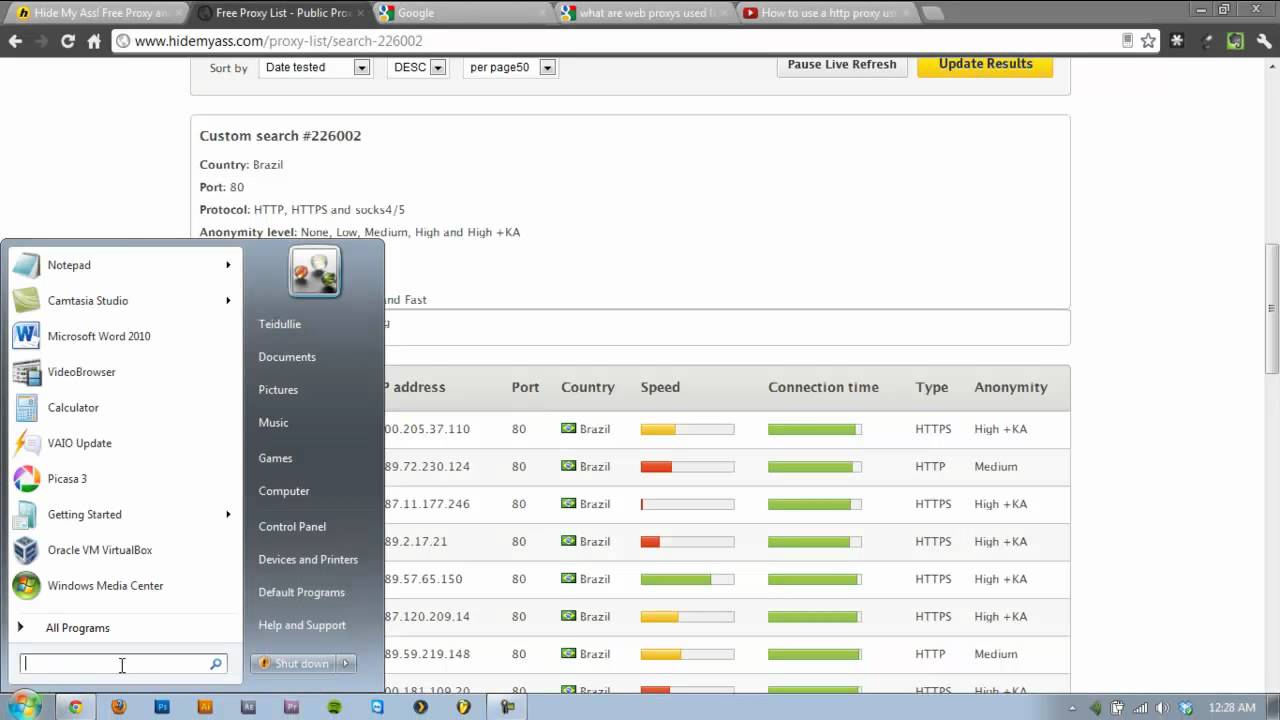This screenshot has height=720, width=1280.
Task: Expand Notepad recent files arrow
Action: pos(228,265)
